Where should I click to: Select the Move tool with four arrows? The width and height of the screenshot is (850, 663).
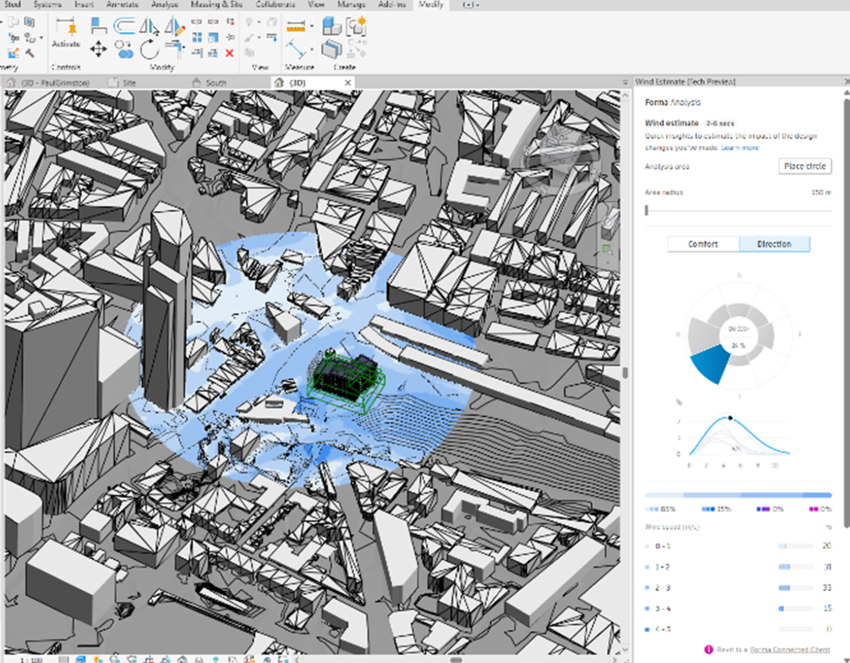99,48
